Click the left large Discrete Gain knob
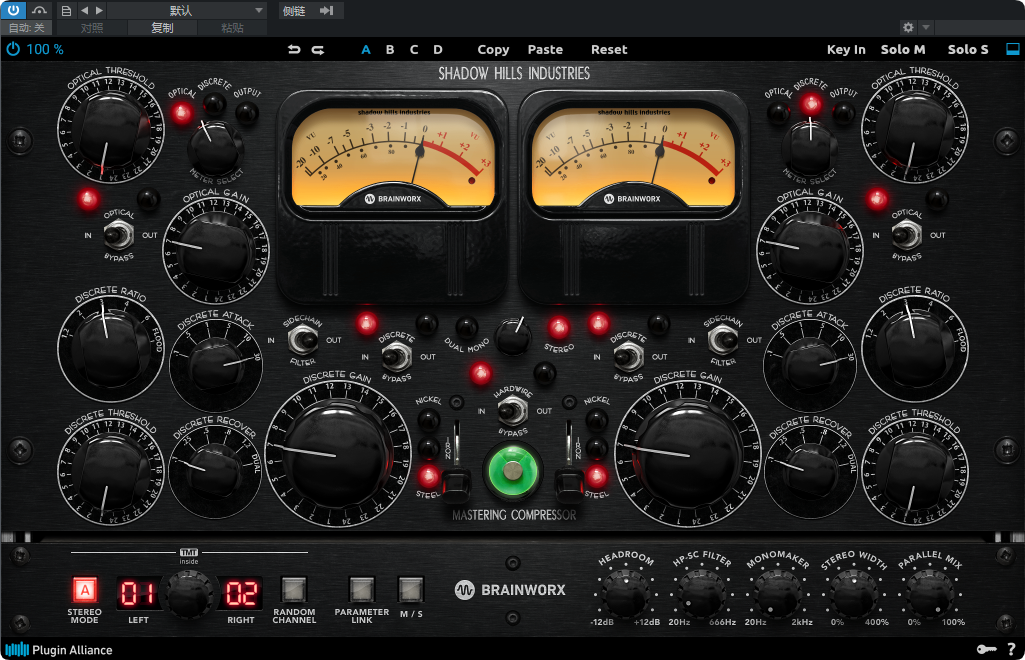This screenshot has width=1025, height=660. click(x=337, y=455)
